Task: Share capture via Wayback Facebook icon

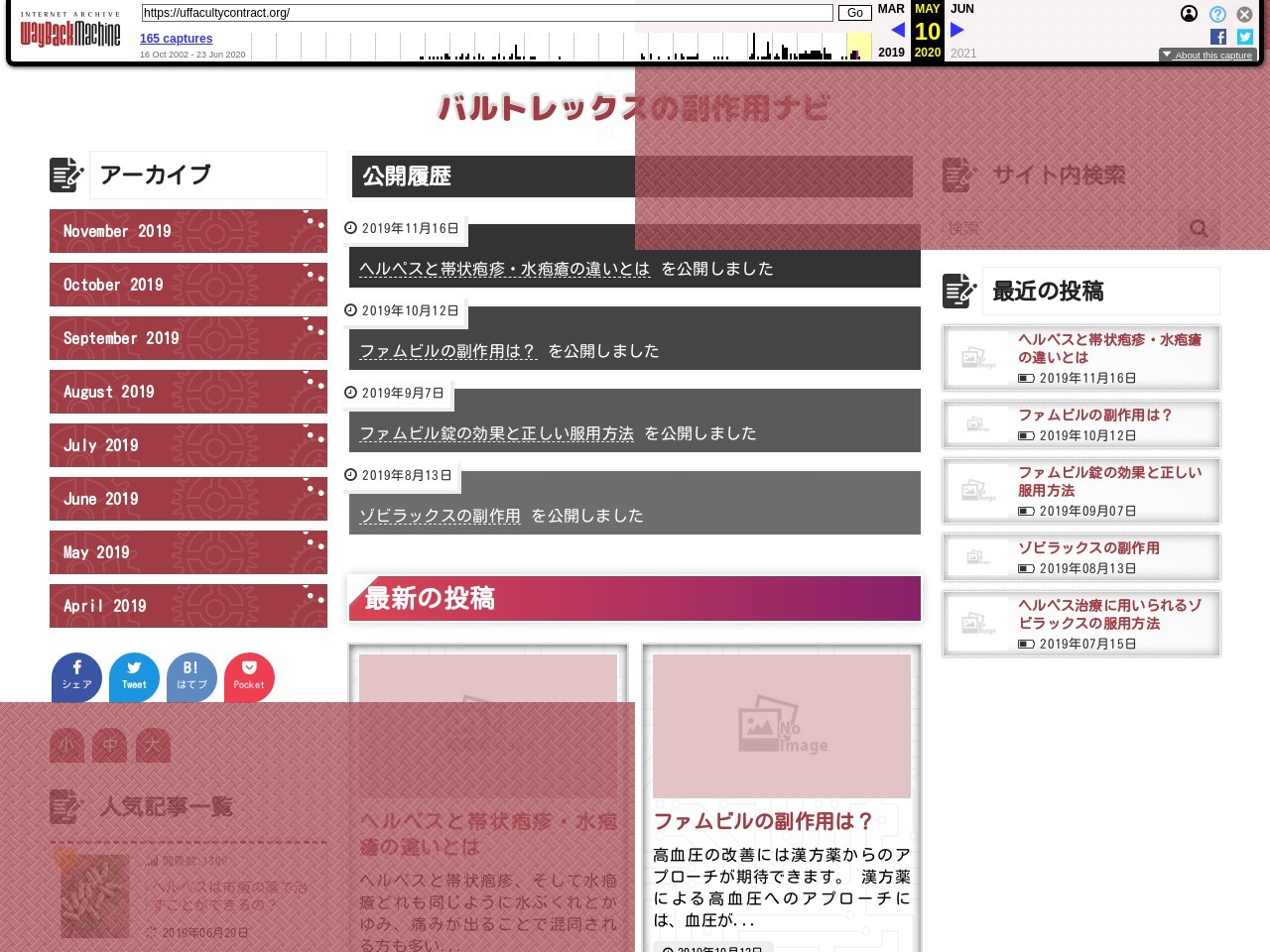Action: click(x=1218, y=37)
